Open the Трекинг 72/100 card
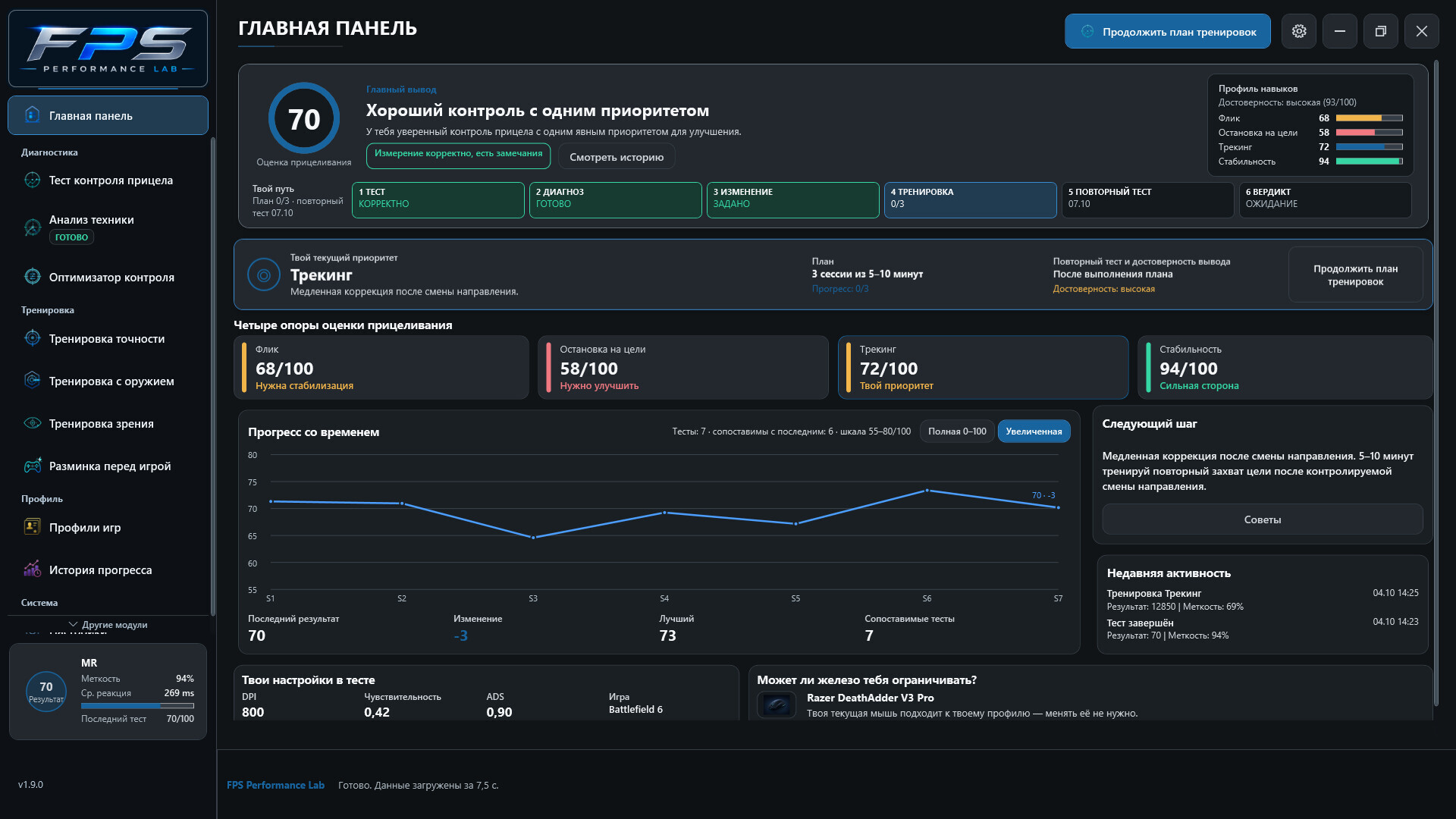This screenshot has width=1456, height=819. coord(983,368)
